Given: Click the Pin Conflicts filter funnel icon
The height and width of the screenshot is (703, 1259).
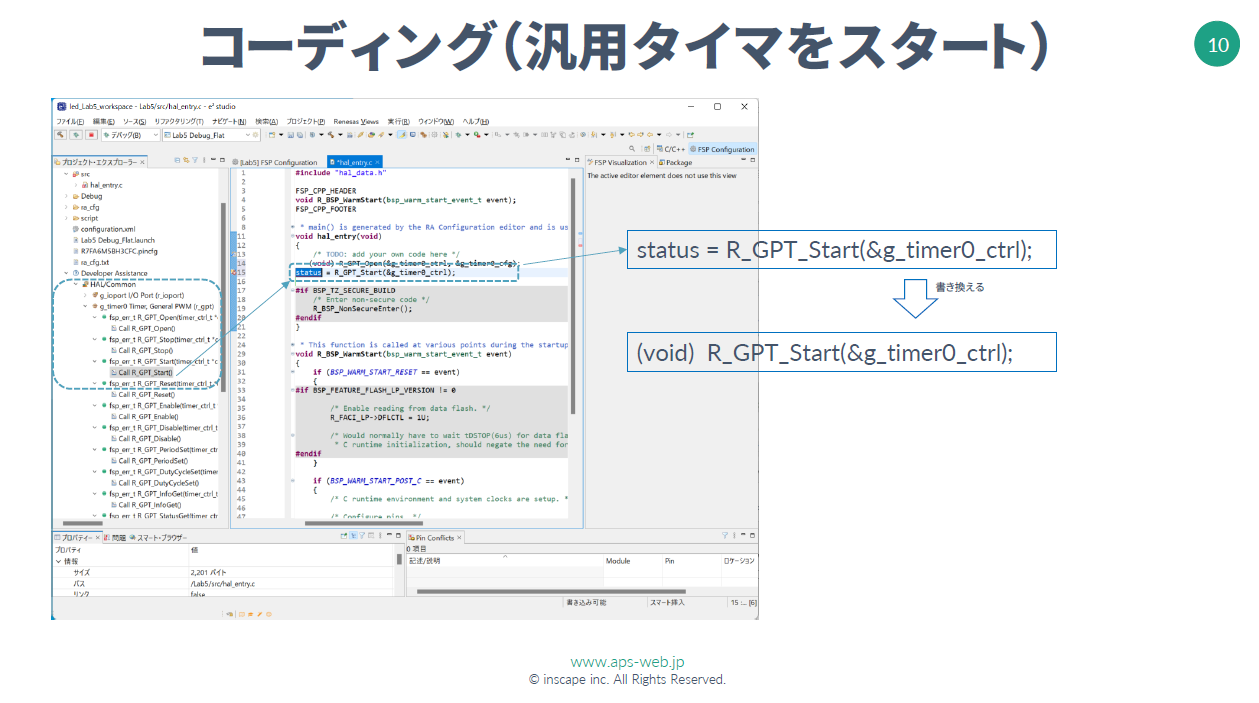Looking at the screenshot, I should pyautogui.click(x=726, y=537).
